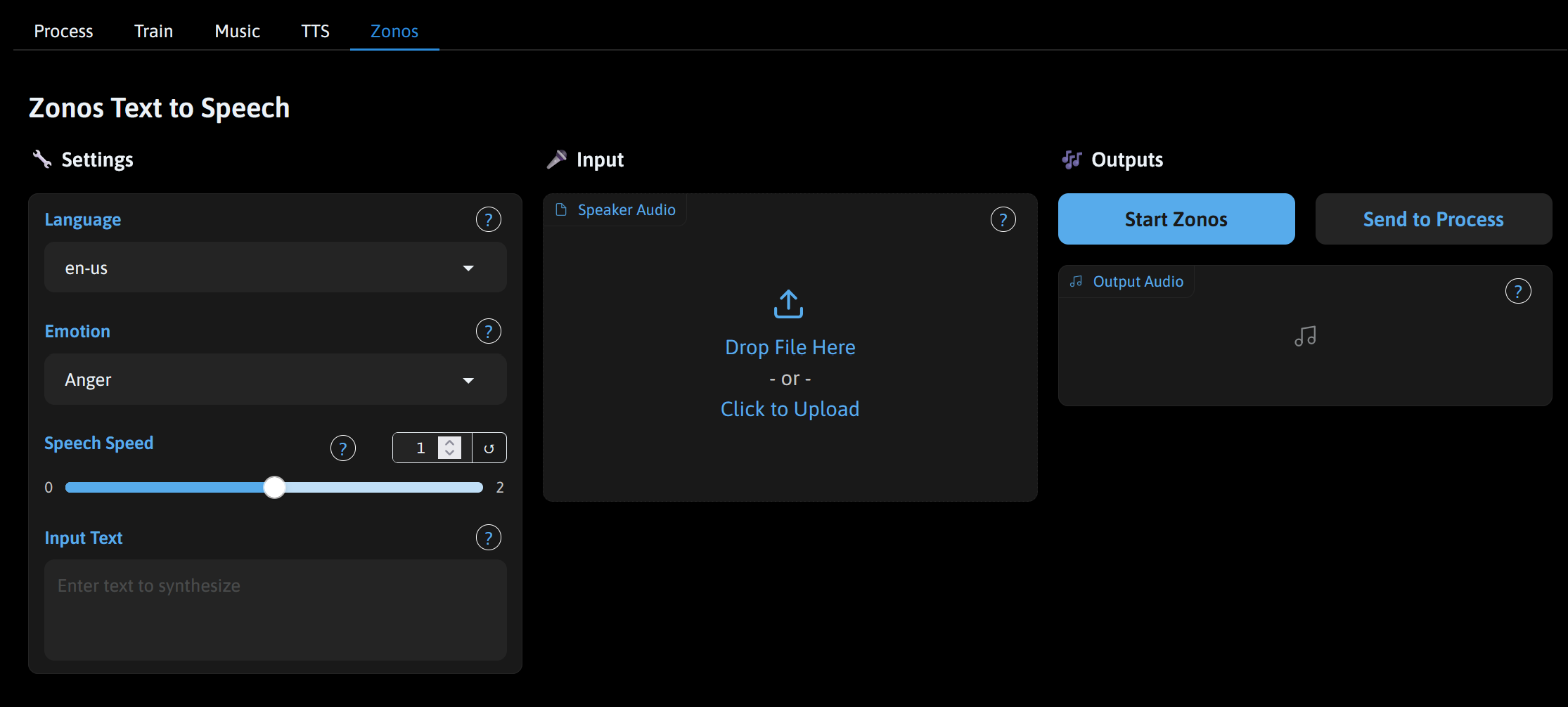This screenshot has height=707, width=1568.
Task: Click the upload arrow icon
Action: pos(788,304)
